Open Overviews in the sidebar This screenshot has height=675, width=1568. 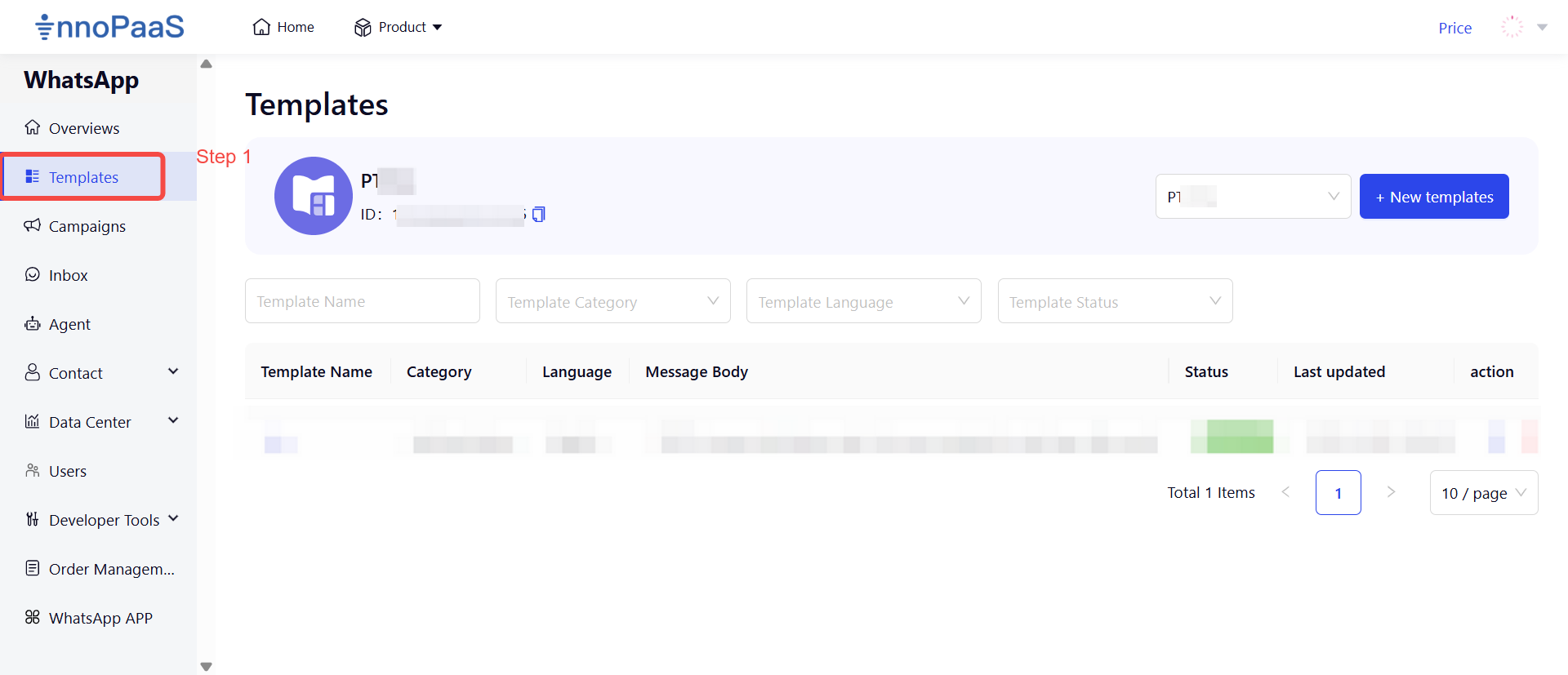[98, 128]
